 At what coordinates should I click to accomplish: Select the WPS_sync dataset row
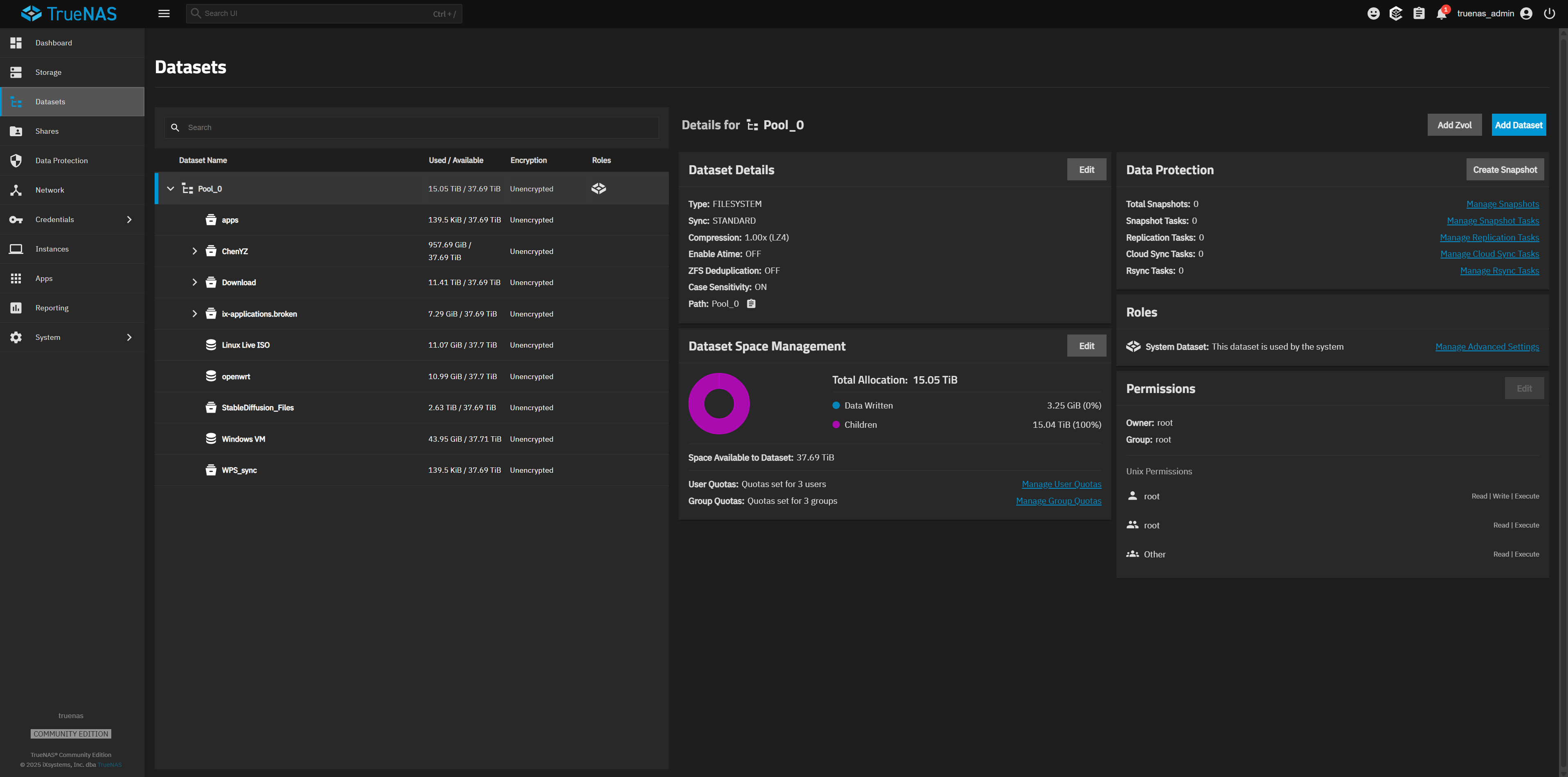(412, 470)
